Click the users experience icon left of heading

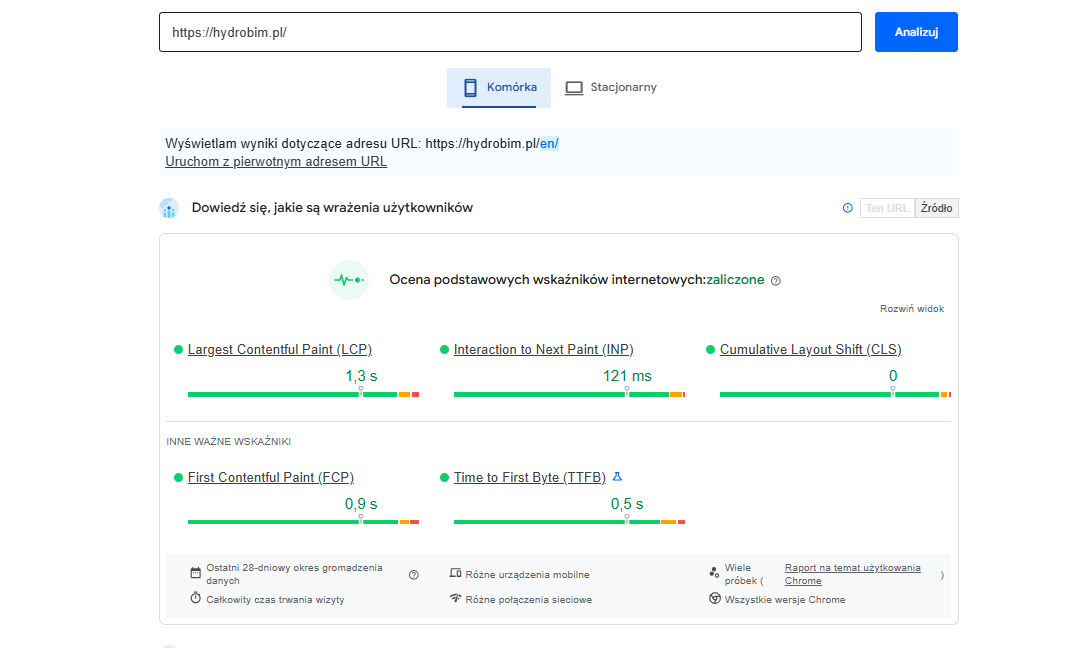click(169, 208)
